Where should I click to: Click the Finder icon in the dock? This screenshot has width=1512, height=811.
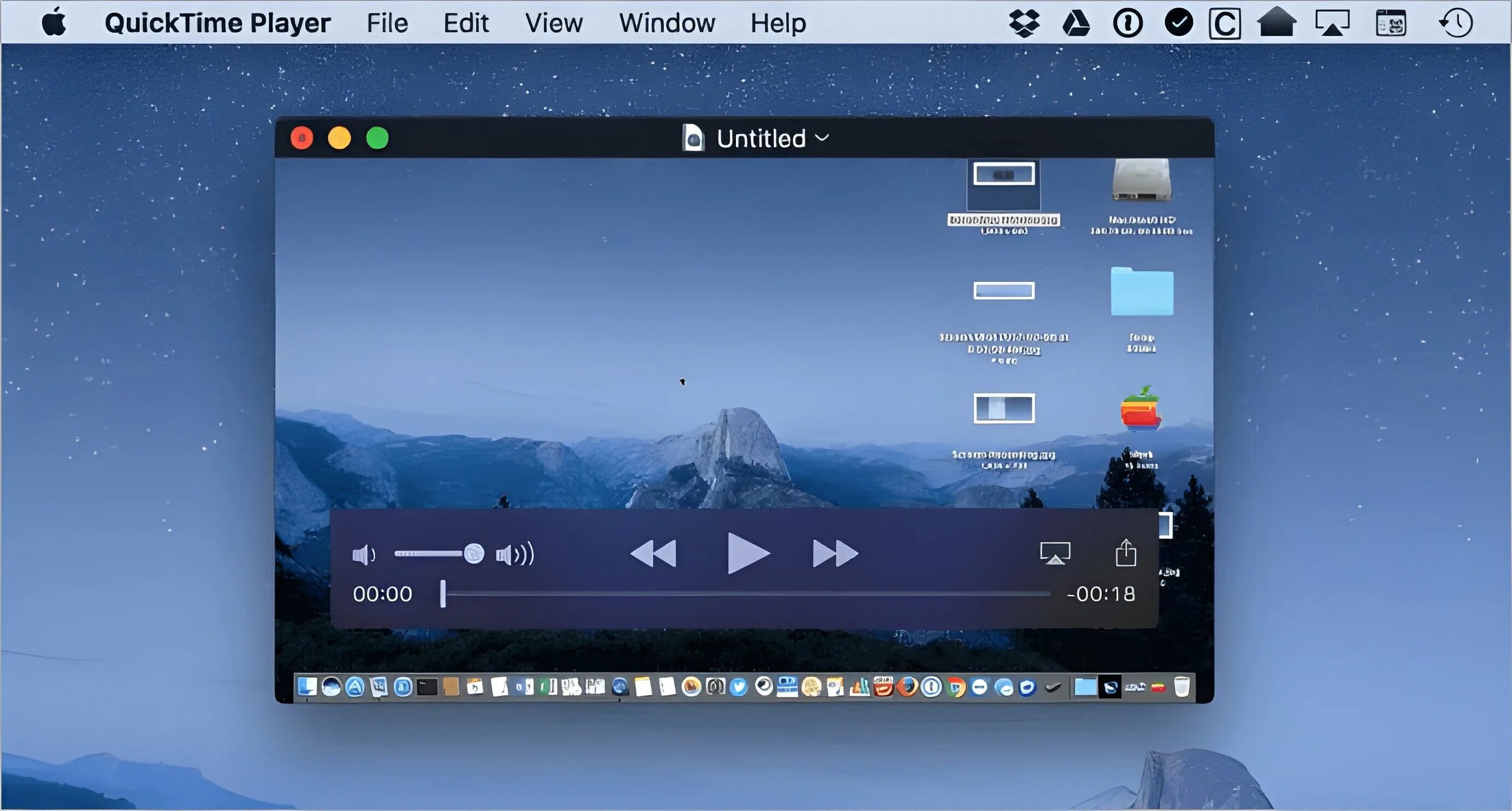click(x=308, y=688)
